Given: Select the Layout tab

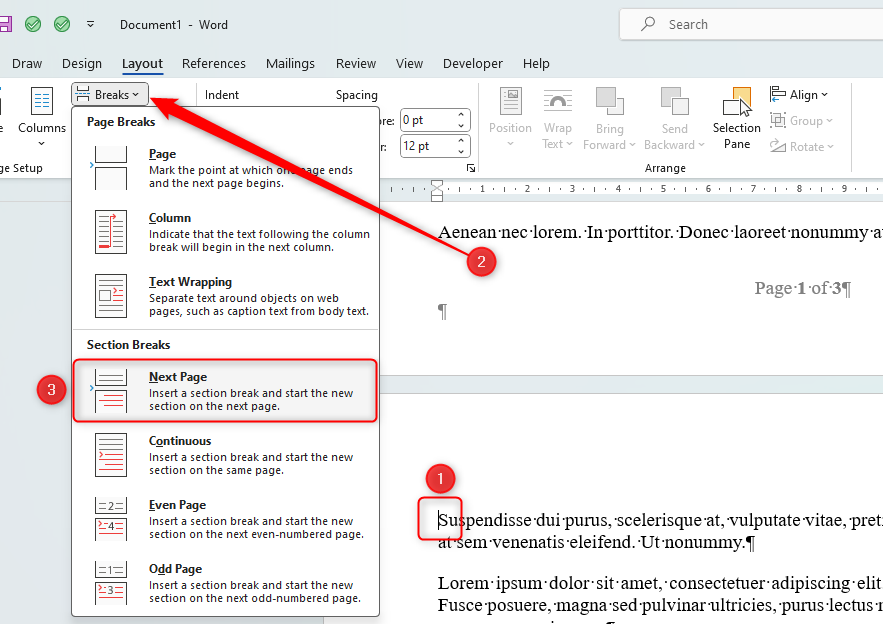Looking at the screenshot, I should [142, 64].
